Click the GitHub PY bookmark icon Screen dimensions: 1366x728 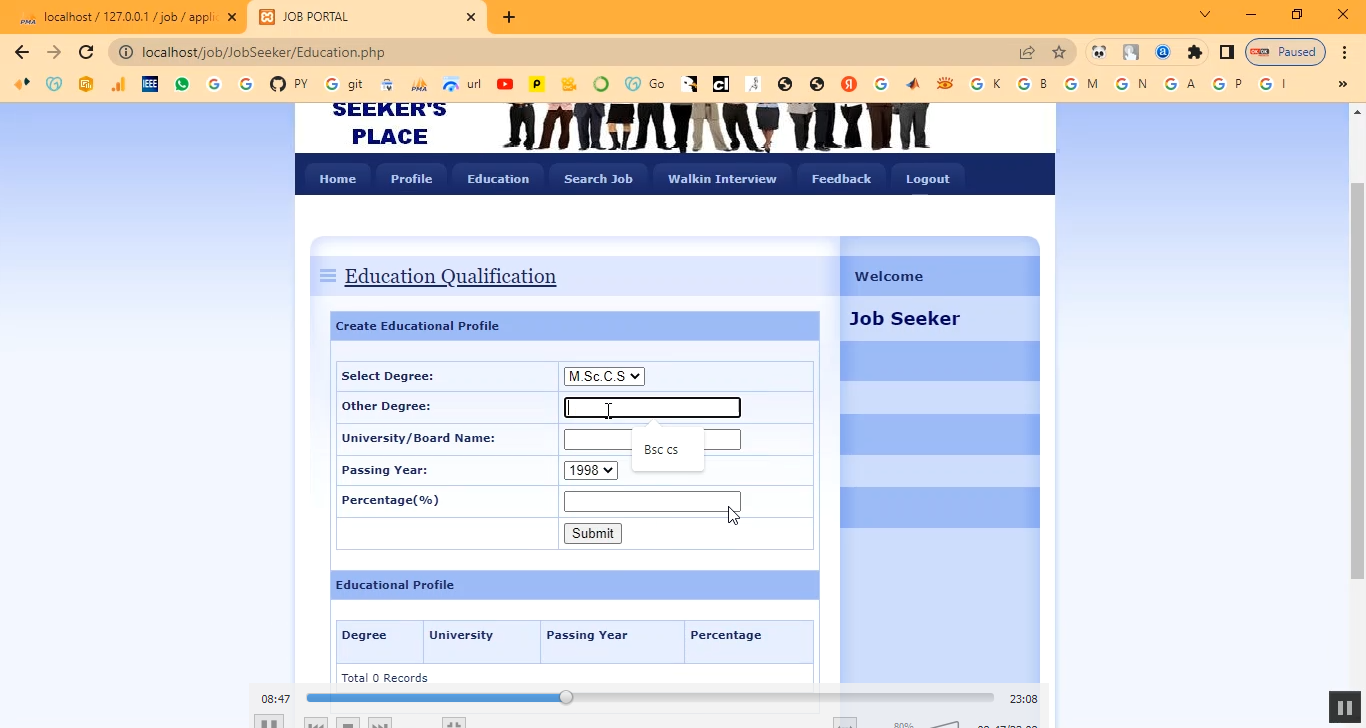point(278,84)
